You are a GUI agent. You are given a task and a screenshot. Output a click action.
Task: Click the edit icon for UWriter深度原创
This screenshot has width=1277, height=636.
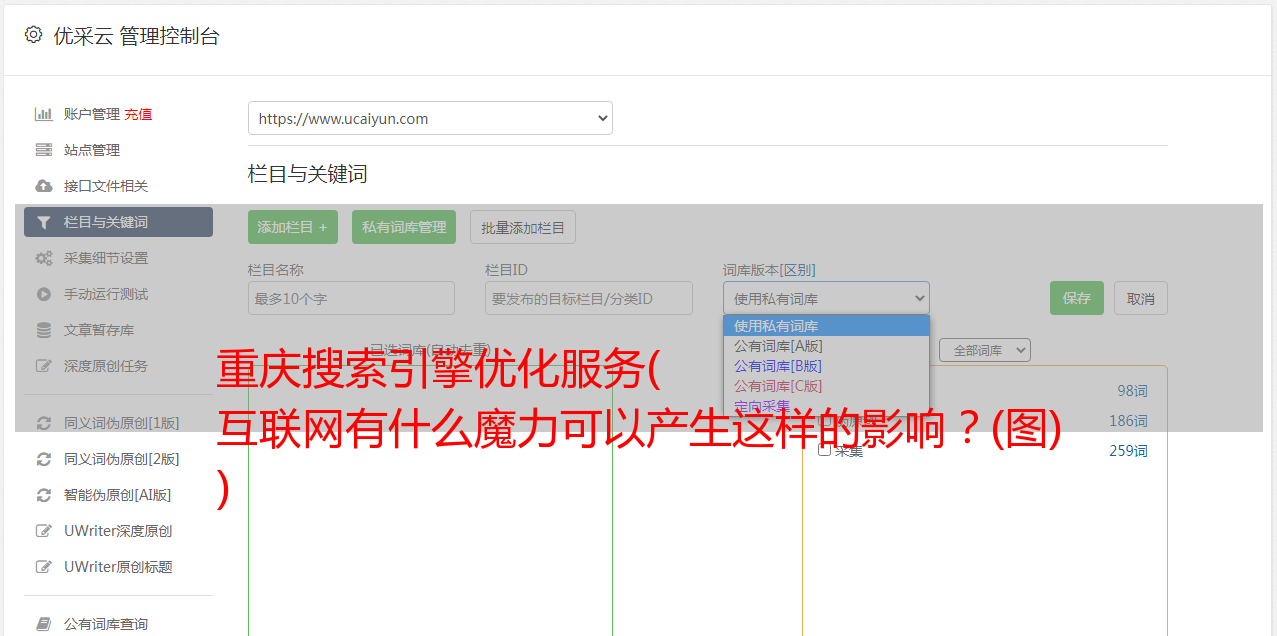(43, 531)
